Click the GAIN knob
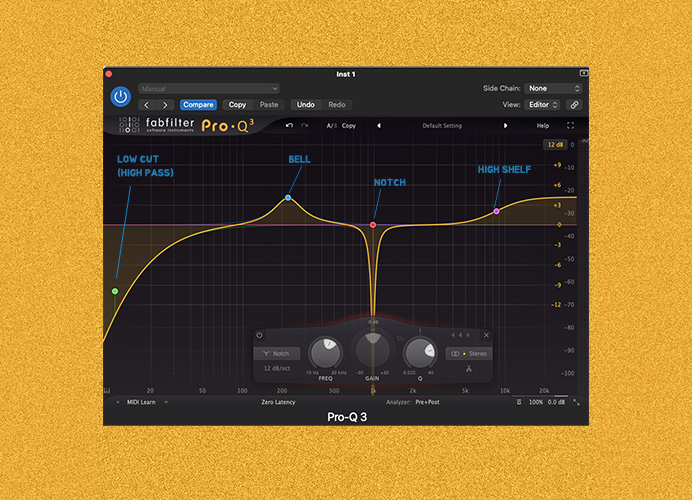692x500 pixels. (372, 349)
